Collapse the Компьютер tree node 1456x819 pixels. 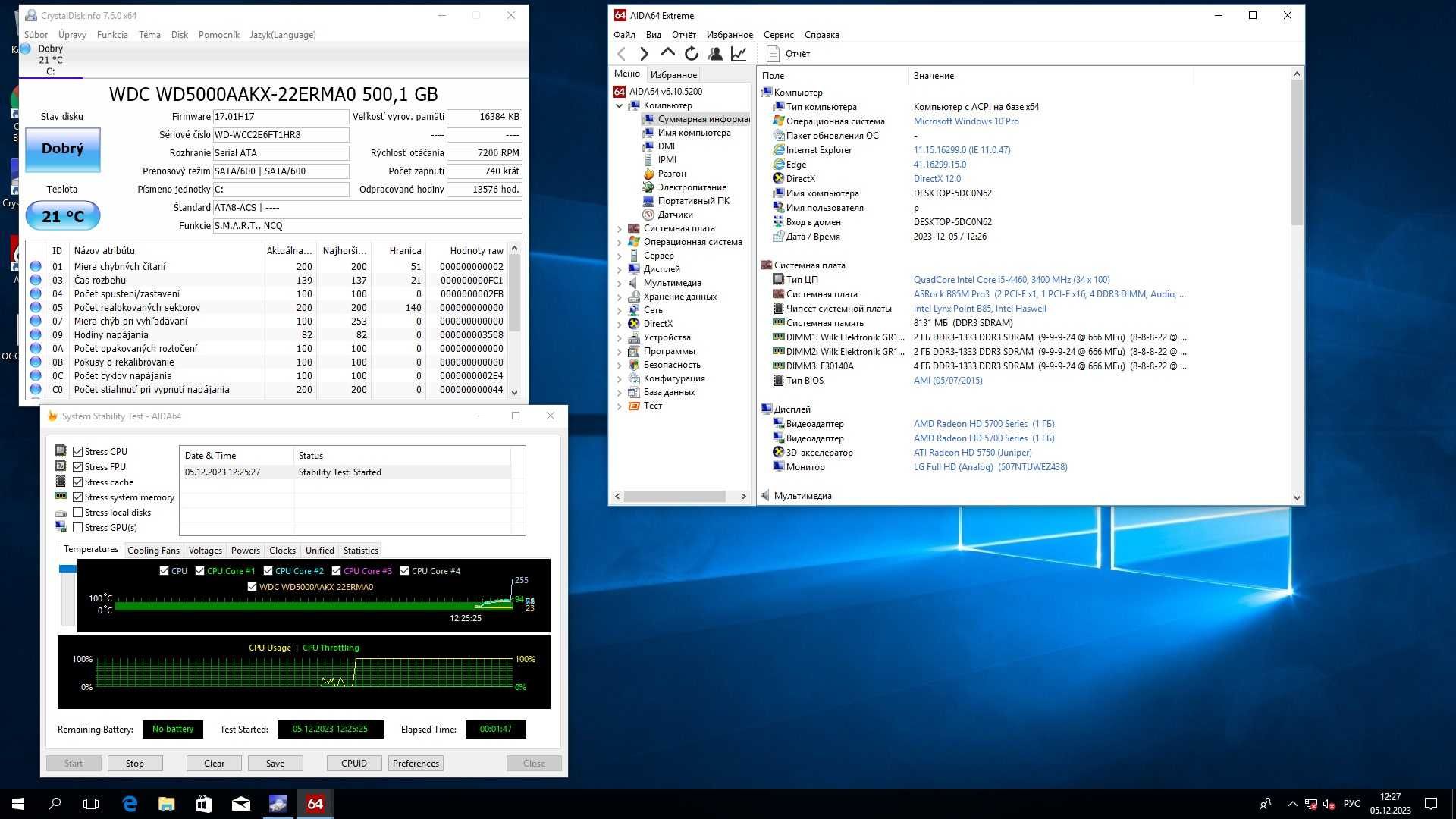coord(619,106)
